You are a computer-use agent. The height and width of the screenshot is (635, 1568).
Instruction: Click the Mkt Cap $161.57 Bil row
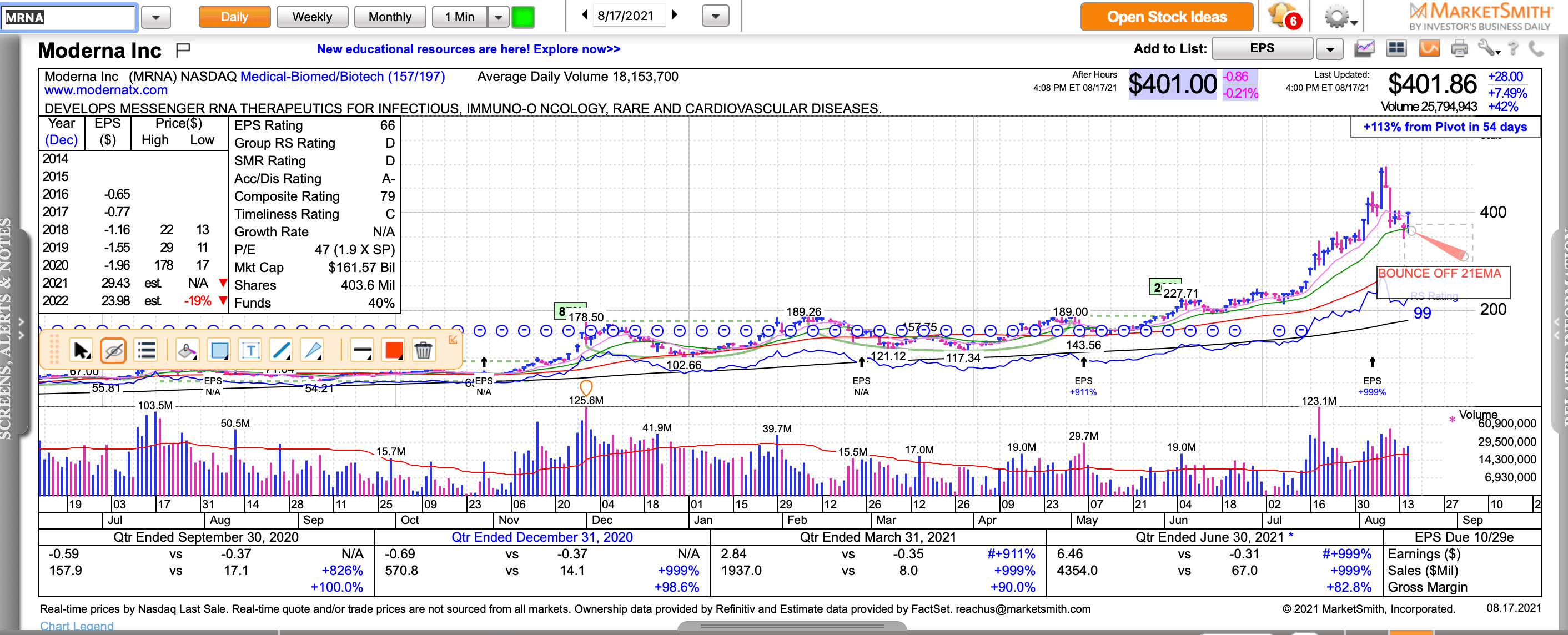click(314, 268)
